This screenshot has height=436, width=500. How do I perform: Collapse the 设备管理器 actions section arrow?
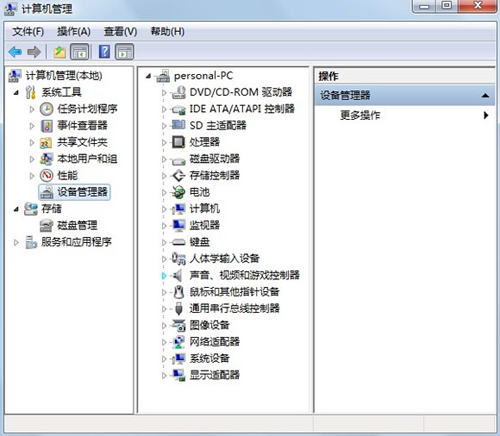pos(485,96)
